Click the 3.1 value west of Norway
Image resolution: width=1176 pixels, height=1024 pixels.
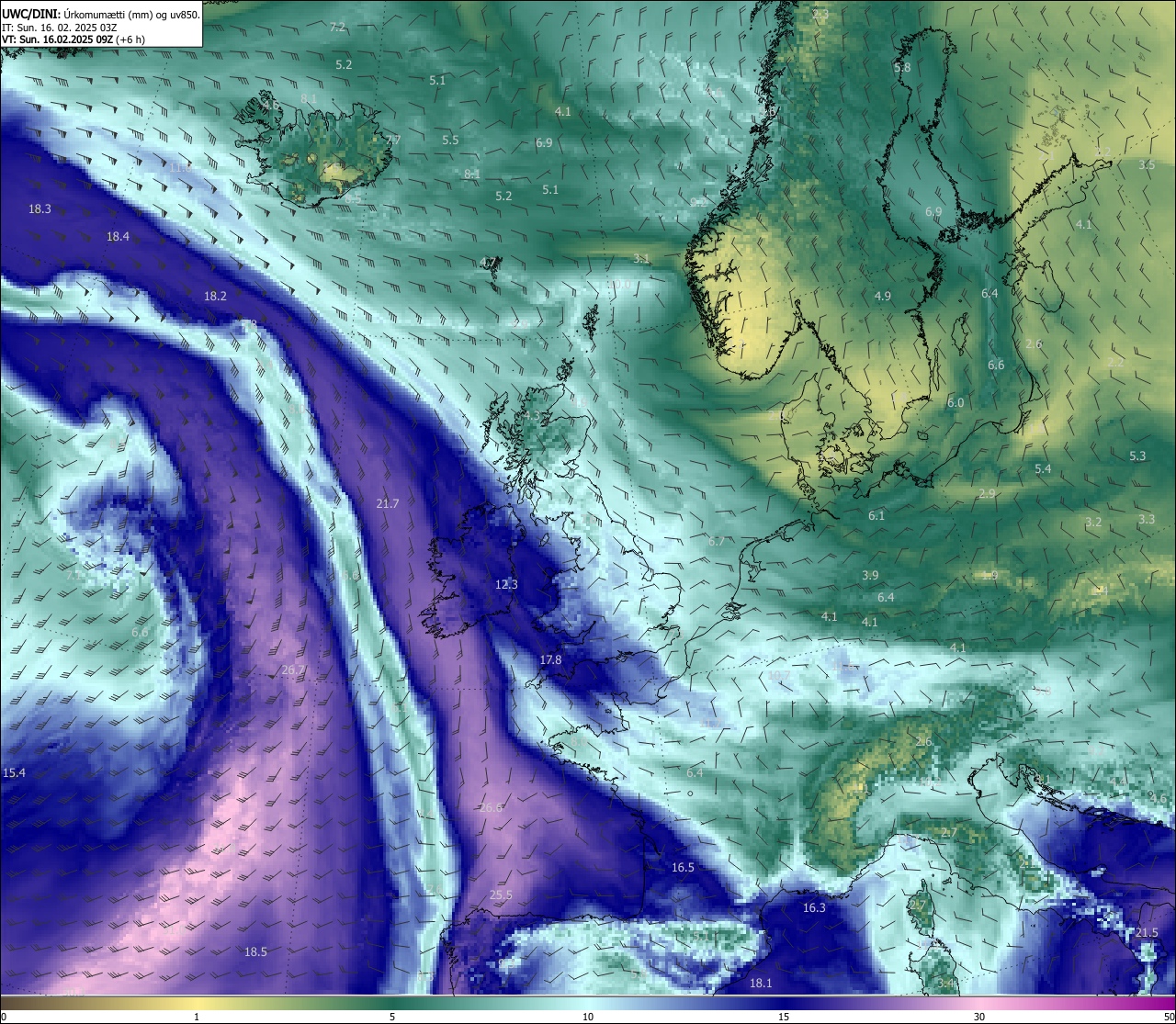tap(641, 259)
